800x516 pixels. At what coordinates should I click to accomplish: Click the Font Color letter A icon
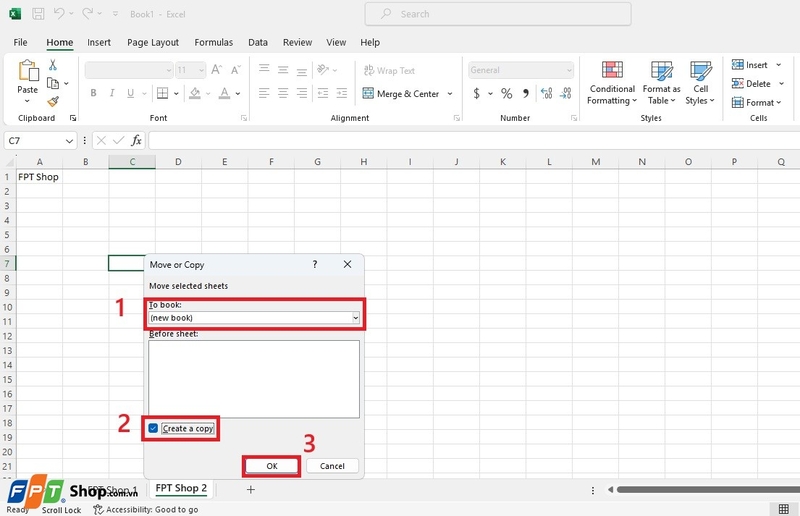click(x=224, y=93)
